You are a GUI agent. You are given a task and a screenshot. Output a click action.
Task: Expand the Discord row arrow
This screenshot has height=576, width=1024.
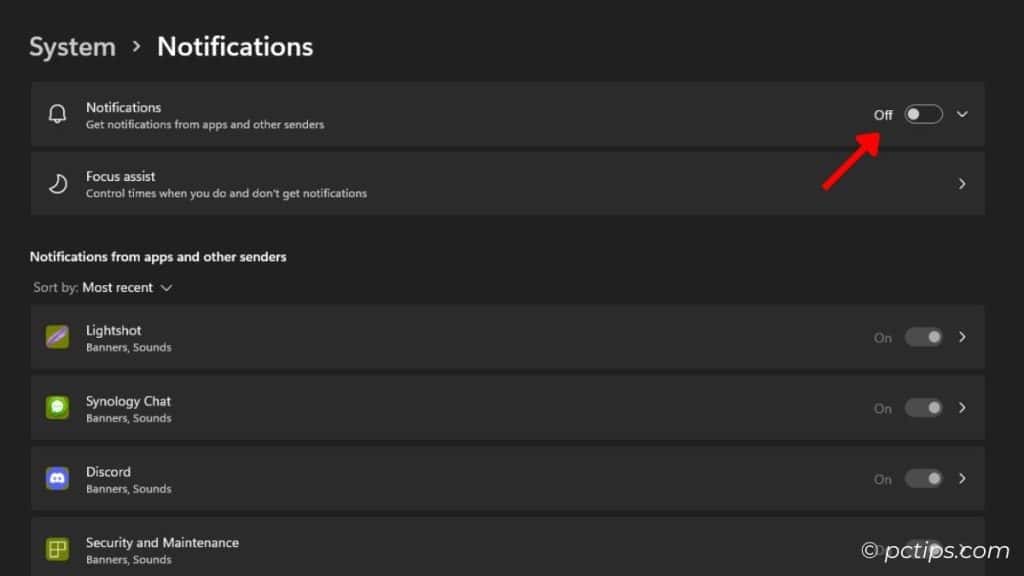point(961,479)
